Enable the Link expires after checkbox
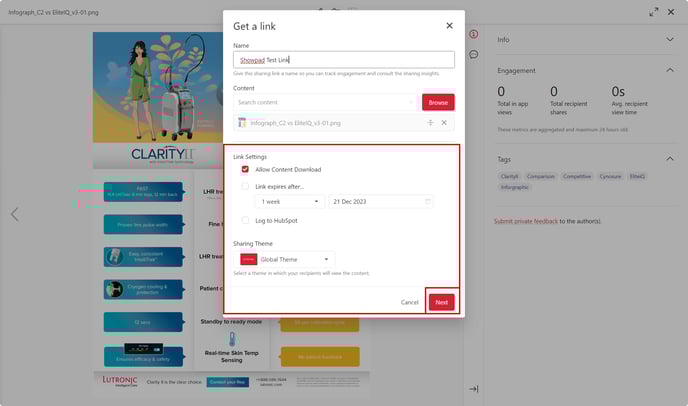This screenshot has height=406, width=688. pos(246,186)
